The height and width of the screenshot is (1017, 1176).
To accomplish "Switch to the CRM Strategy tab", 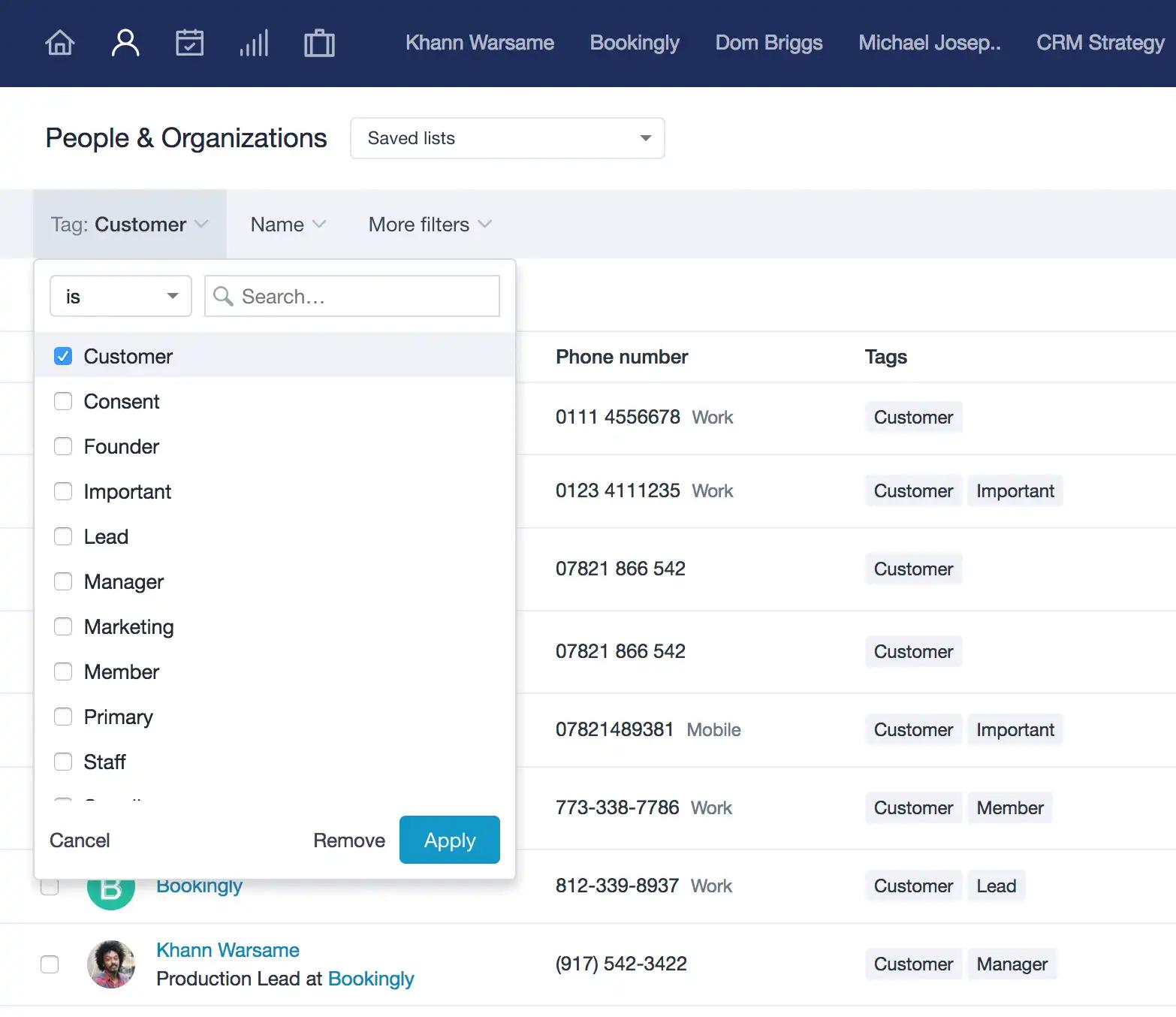I will click(1101, 43).
